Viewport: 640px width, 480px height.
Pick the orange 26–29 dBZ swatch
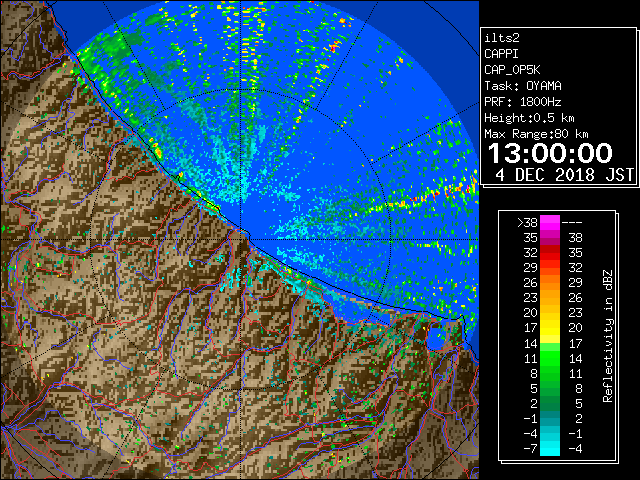(x=550, y=282)
